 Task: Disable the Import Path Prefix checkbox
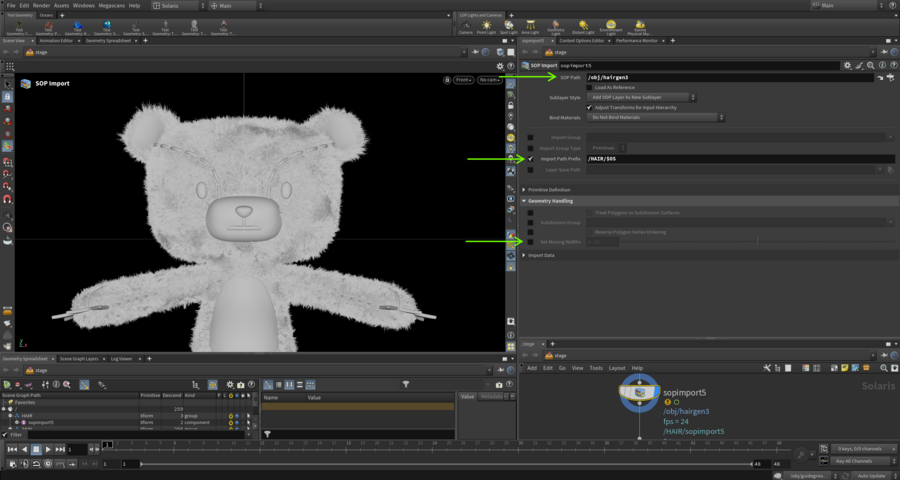pyautogui.click(x=530, y=158)
